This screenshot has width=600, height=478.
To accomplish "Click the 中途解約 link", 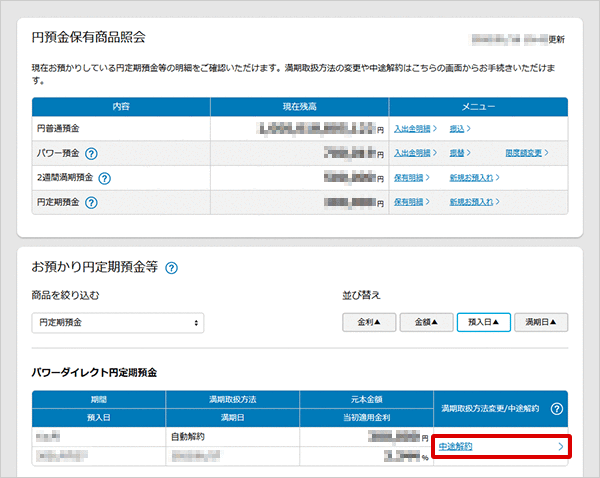I will 455,446.
